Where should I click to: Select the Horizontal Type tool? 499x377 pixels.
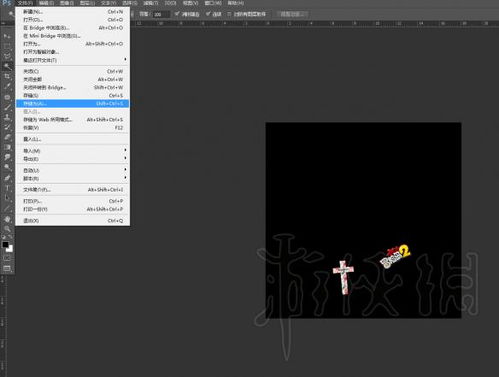[x=7, y=188]
